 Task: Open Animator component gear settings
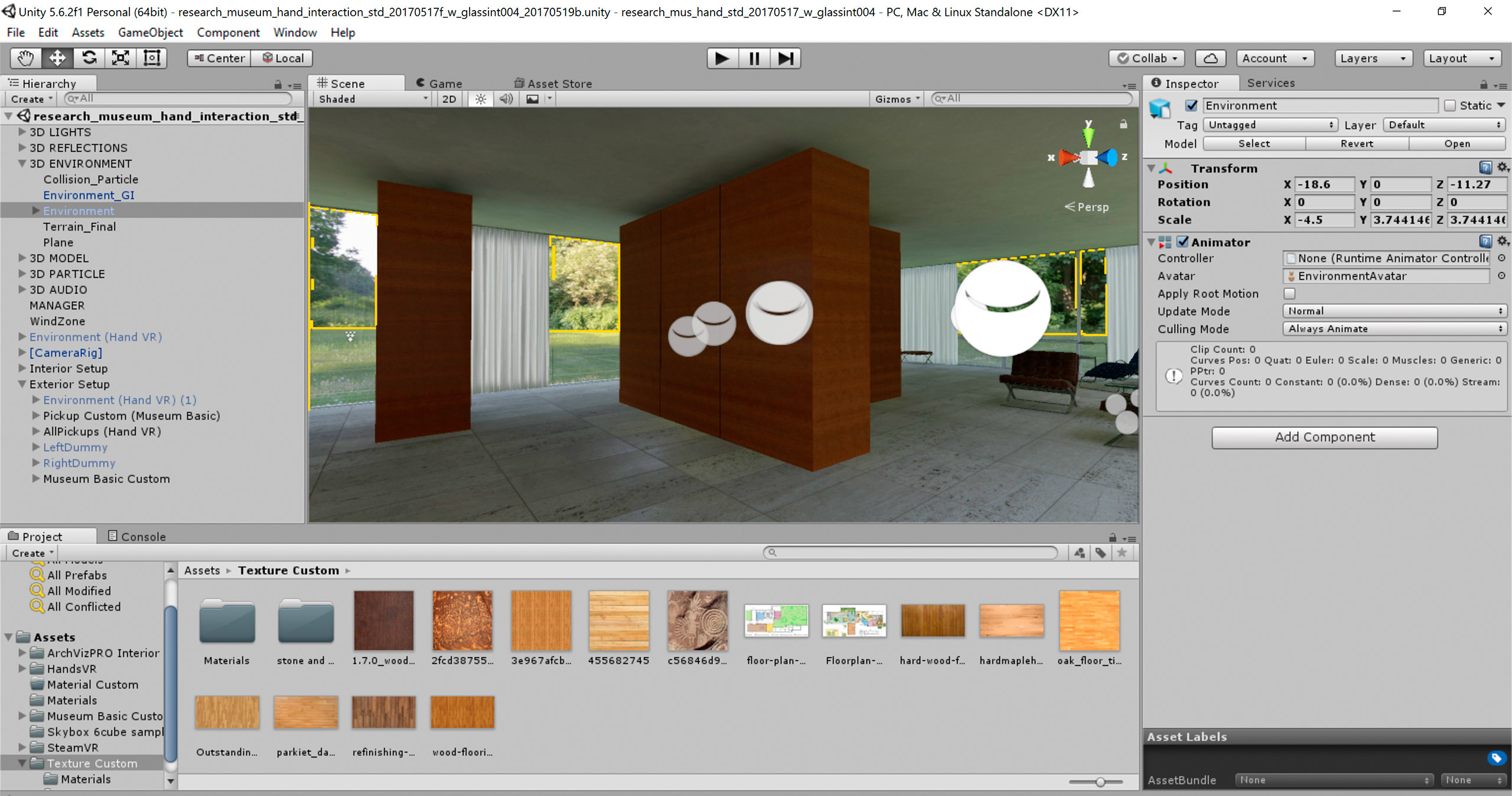[x=1503, y=241]
